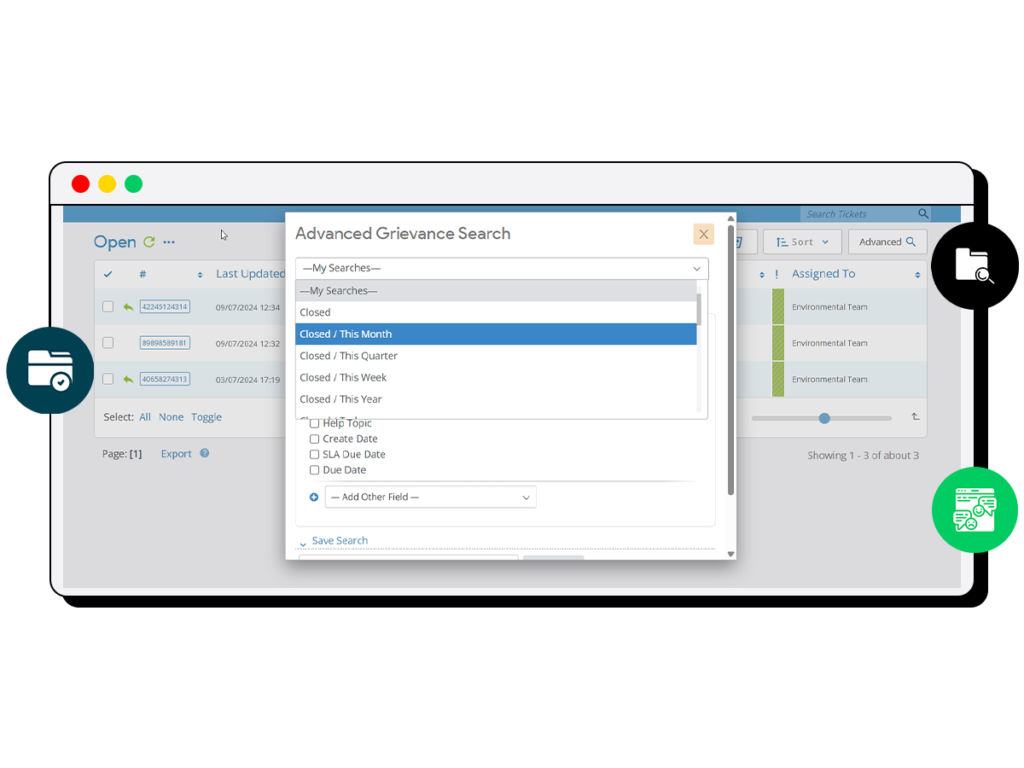Screen dimensions: 1024x768
Task: Click the Export link
Action: coord(176,453)
